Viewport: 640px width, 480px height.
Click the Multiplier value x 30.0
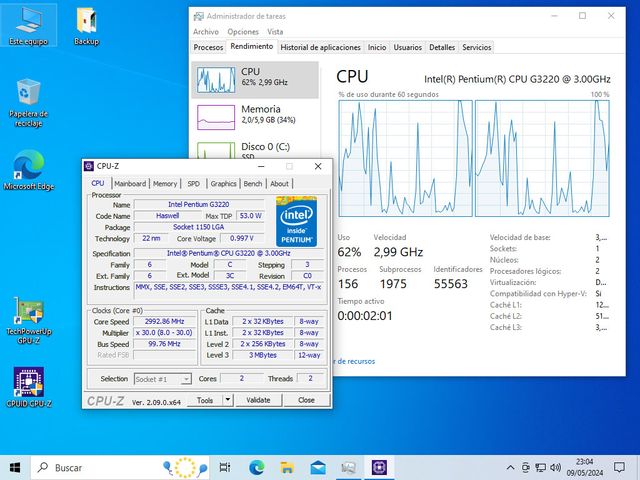[x=164, y=333]
